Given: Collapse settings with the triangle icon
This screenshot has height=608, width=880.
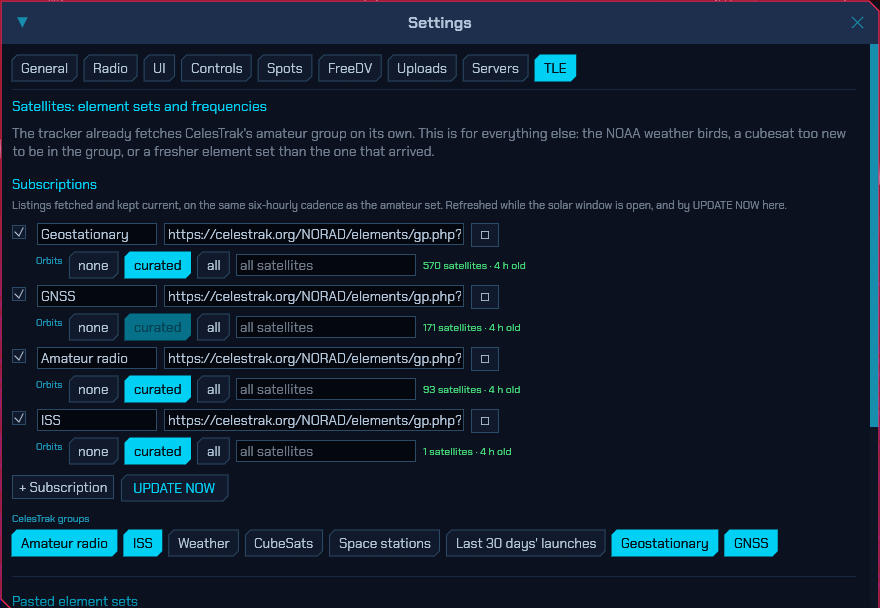Looking at the screenshot, I should pyautogui.click(x=22, y=22).
